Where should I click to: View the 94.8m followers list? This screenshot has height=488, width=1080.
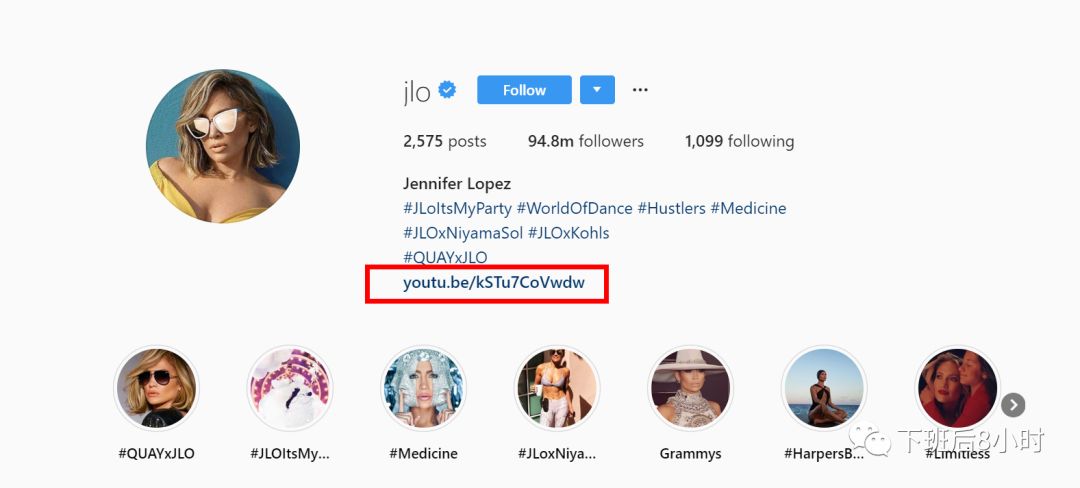coord(586,142)
